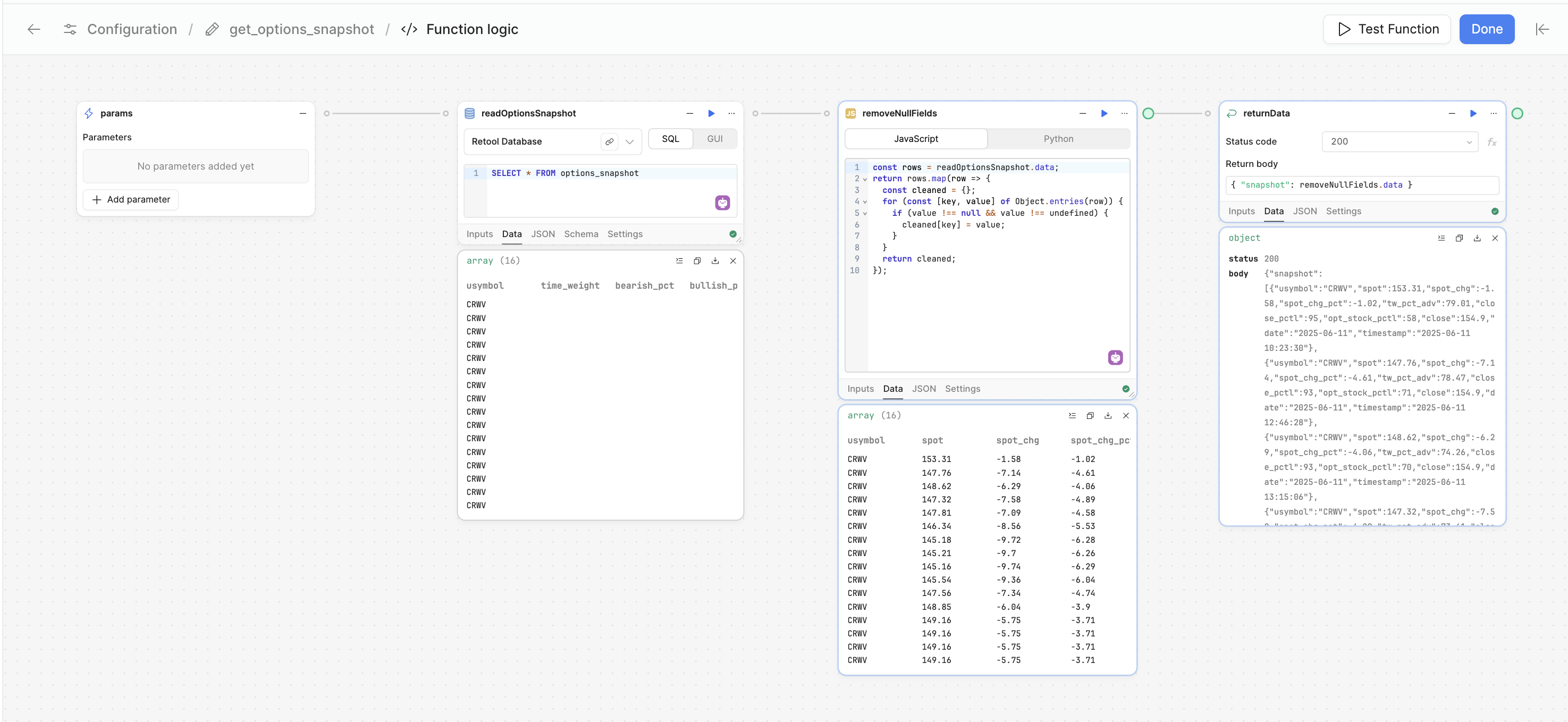Expand all in the returnData object output

(x=1441, y=238)
